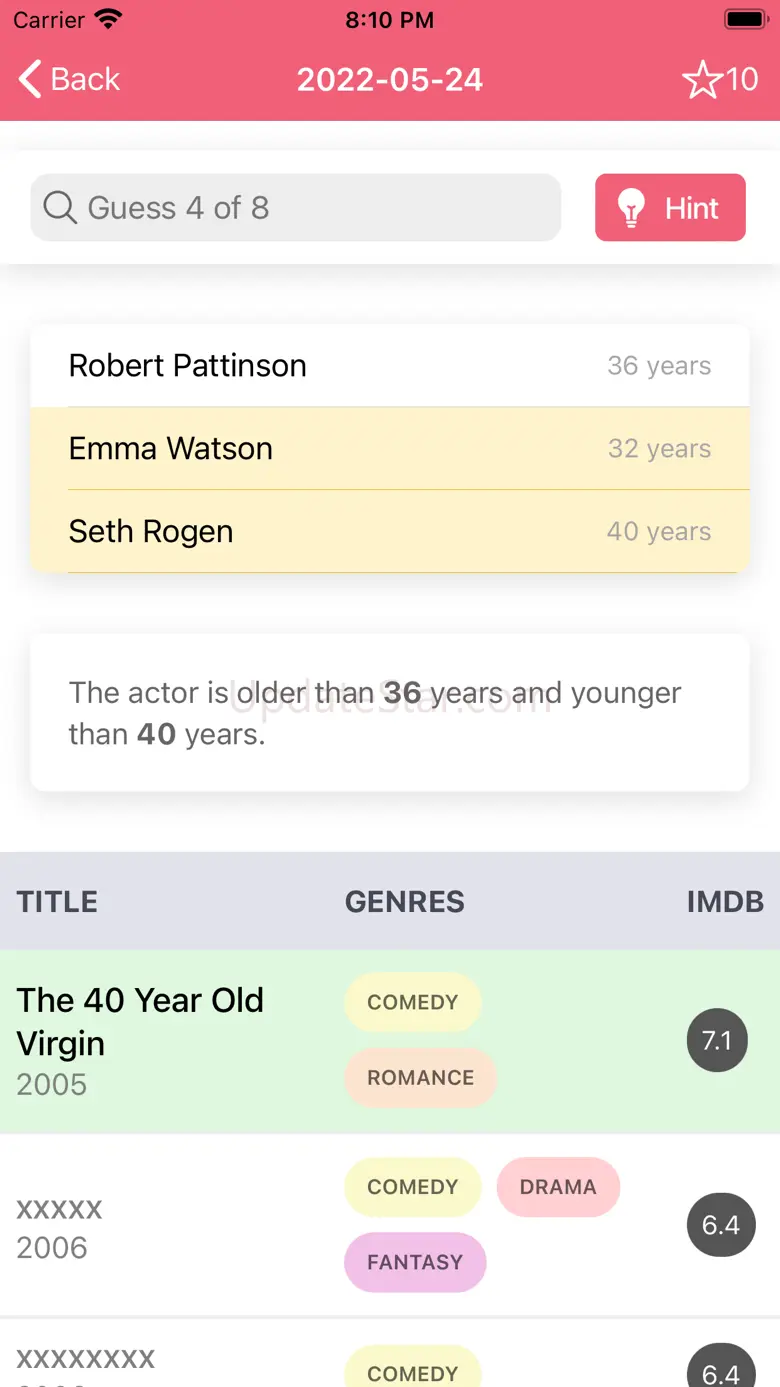Tap the lightbulb Hint icon

[x=631, y=208]
